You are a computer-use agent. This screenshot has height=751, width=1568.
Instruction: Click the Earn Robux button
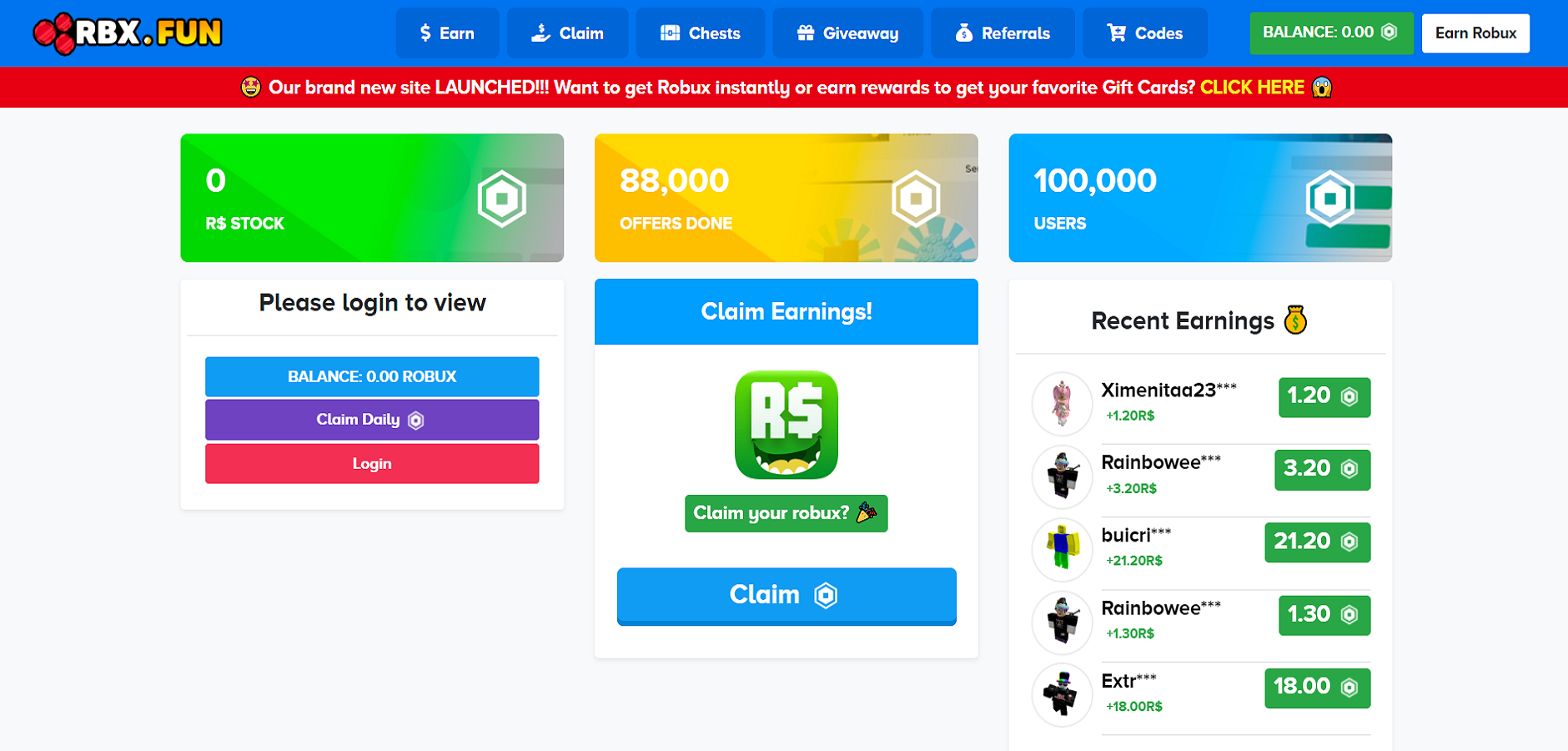1475,33
